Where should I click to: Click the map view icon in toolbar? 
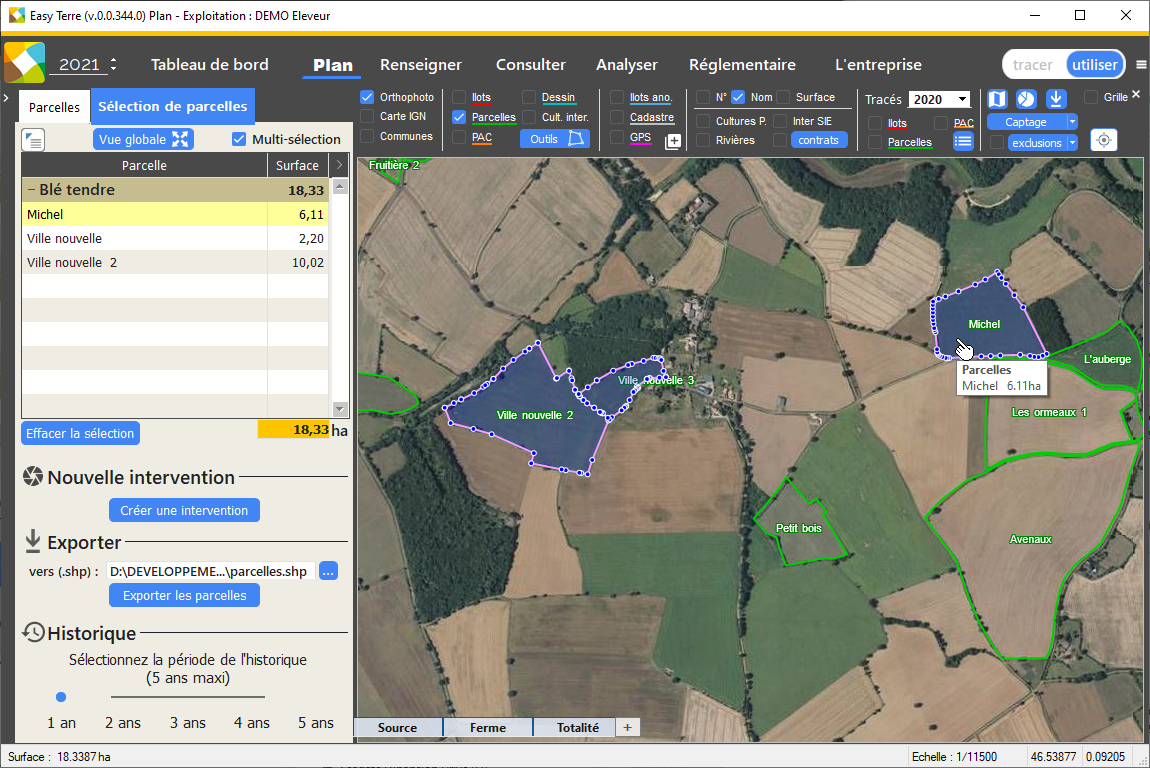point(996,98)
